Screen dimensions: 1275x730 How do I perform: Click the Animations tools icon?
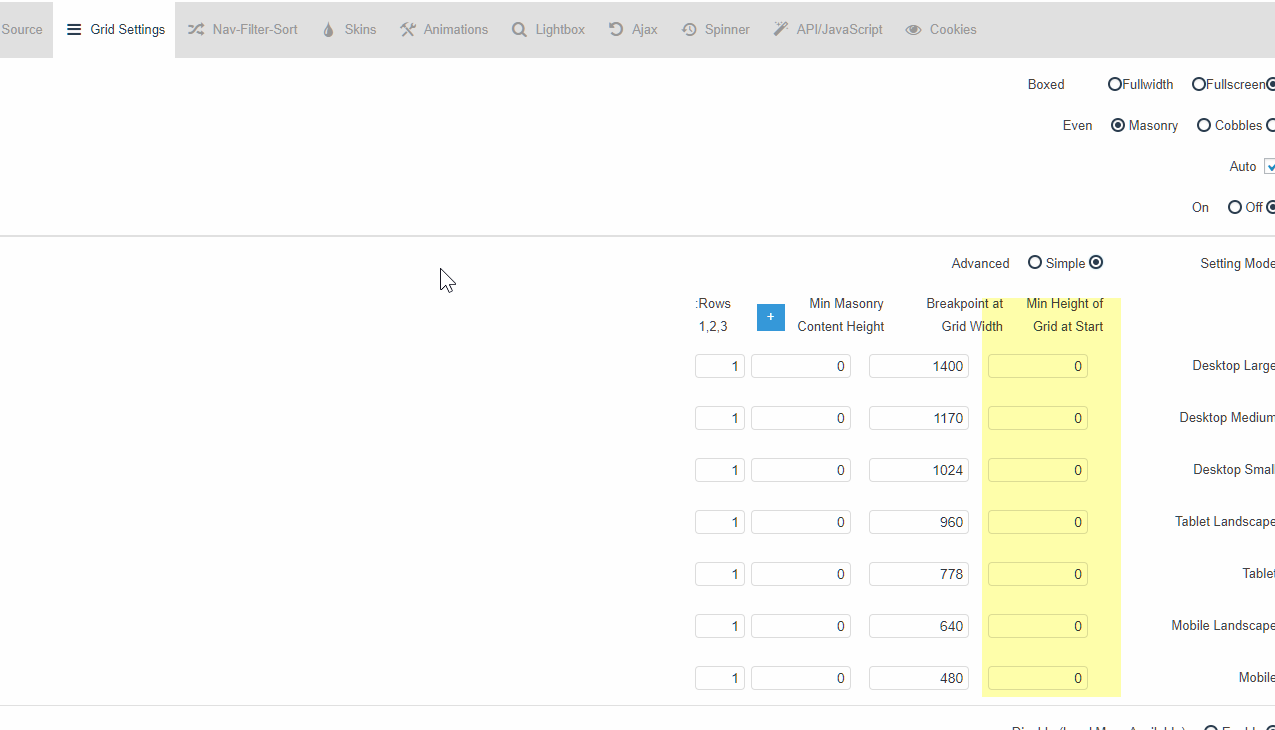point(407,29)
